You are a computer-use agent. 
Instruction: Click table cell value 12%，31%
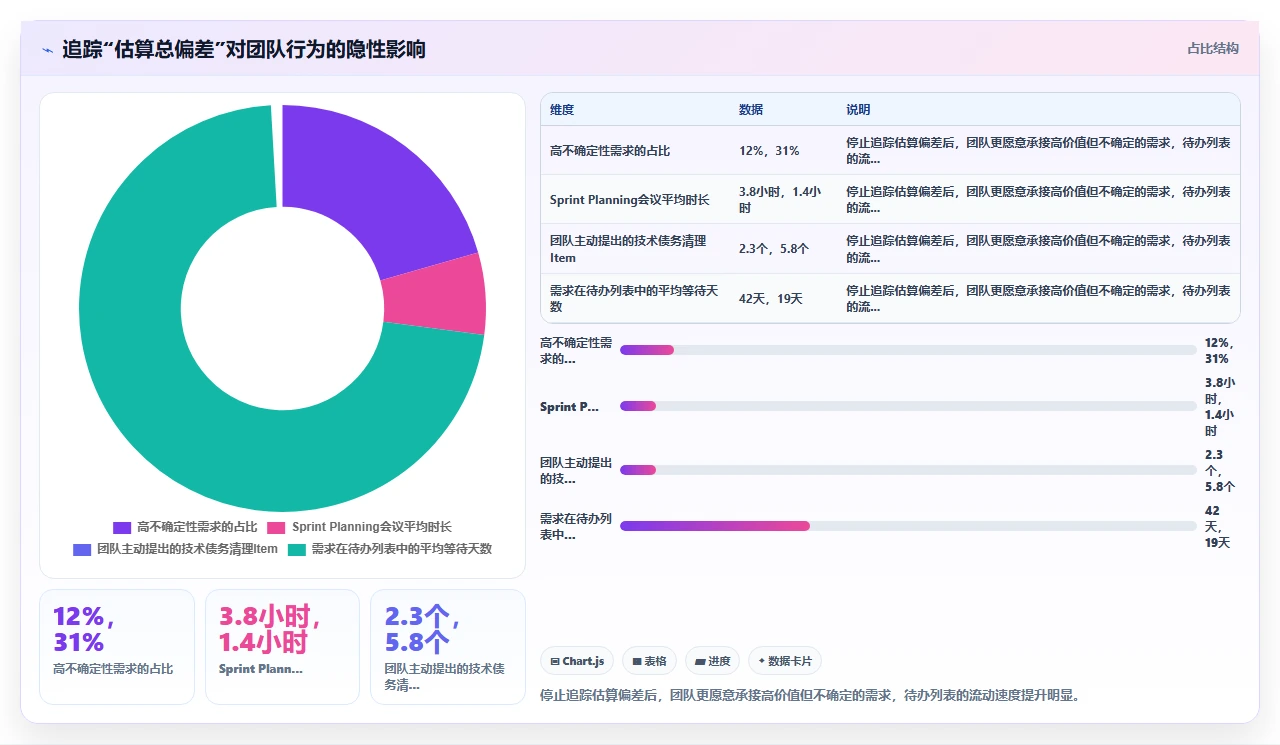pyautogui.click(x=769, y=150)
